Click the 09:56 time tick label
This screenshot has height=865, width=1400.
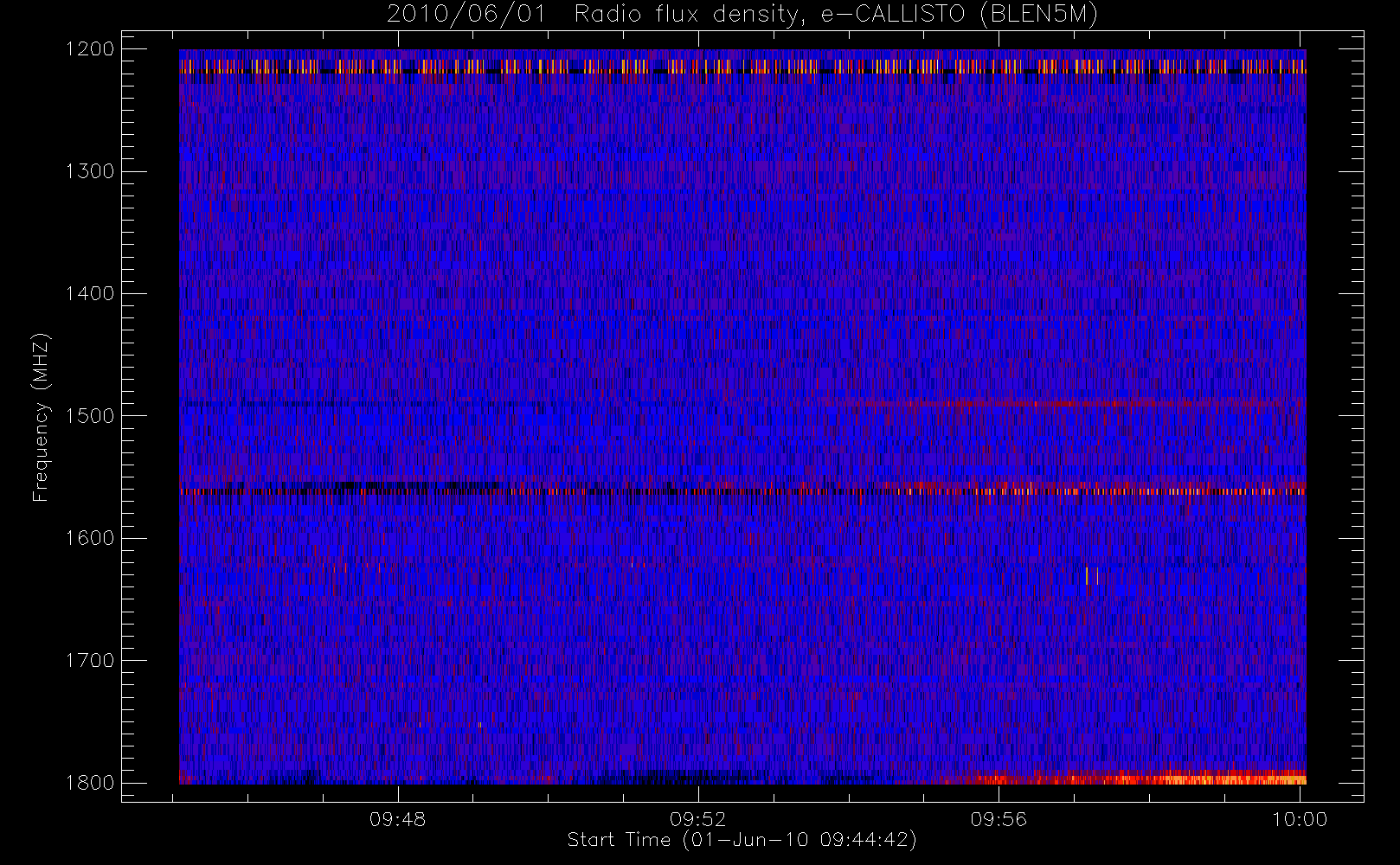coord(999,819)
